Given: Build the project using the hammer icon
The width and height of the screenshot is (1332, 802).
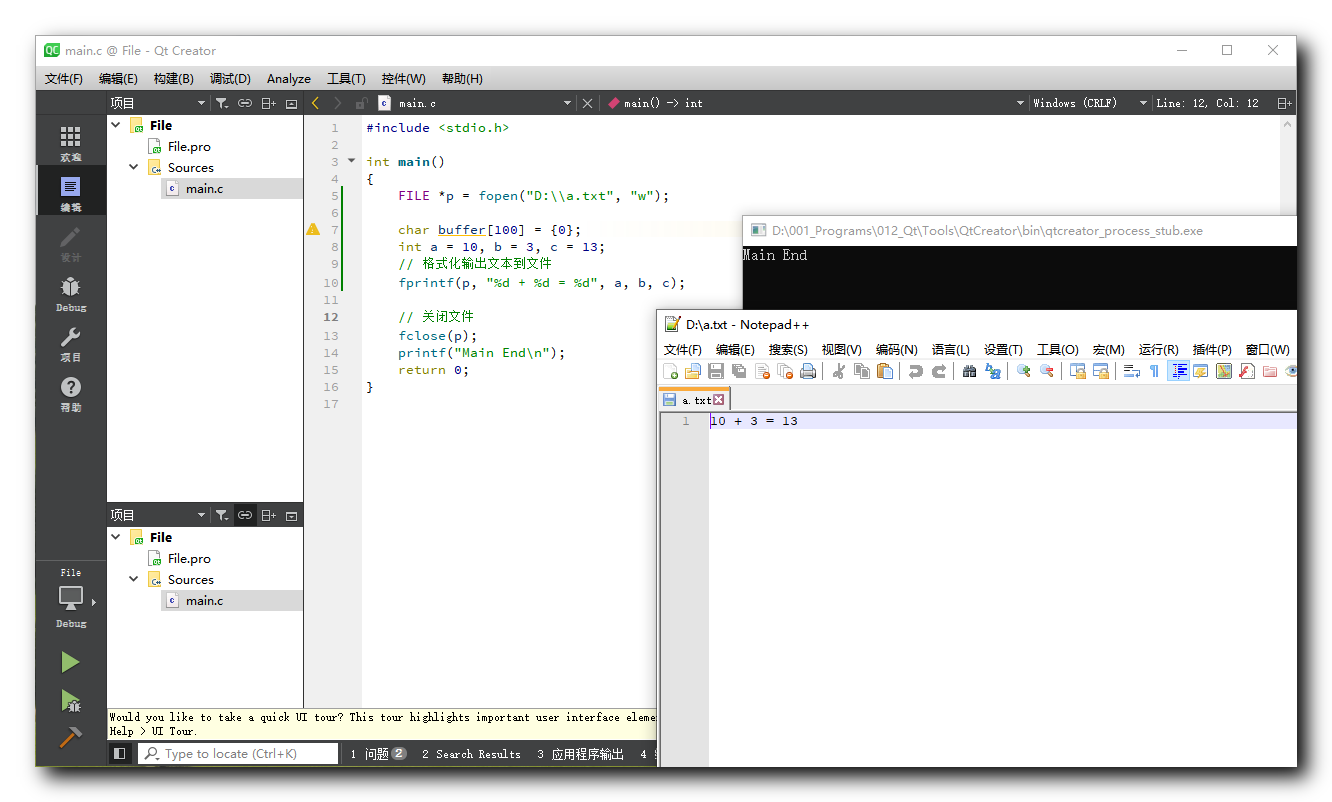Looking at the screenshot, I should coord(70,737).
